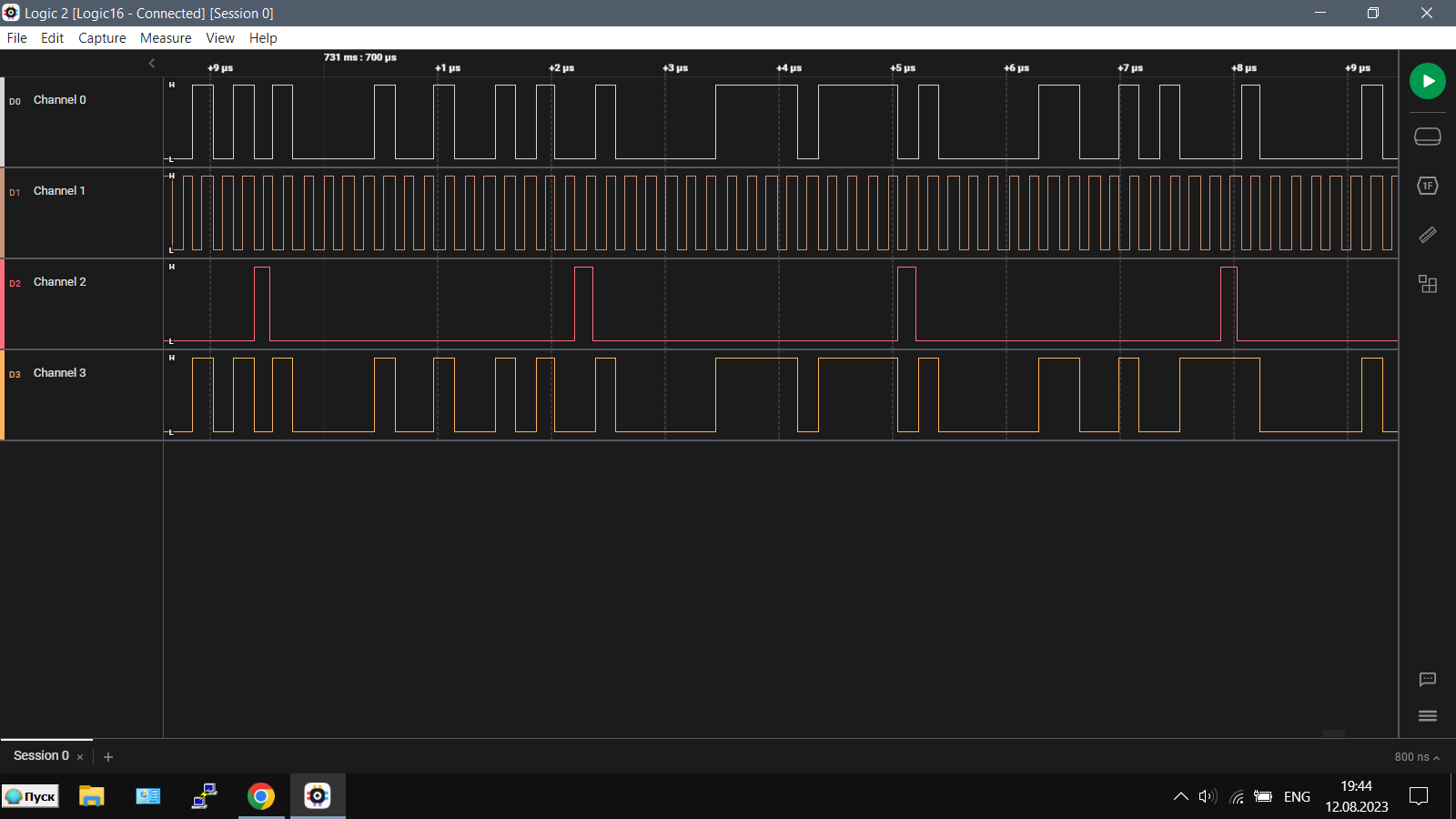The width and height of the screenshot is (1456, 819).
Task: Click the D3 channel orange color strip
Action: click(x=2, y=395)
